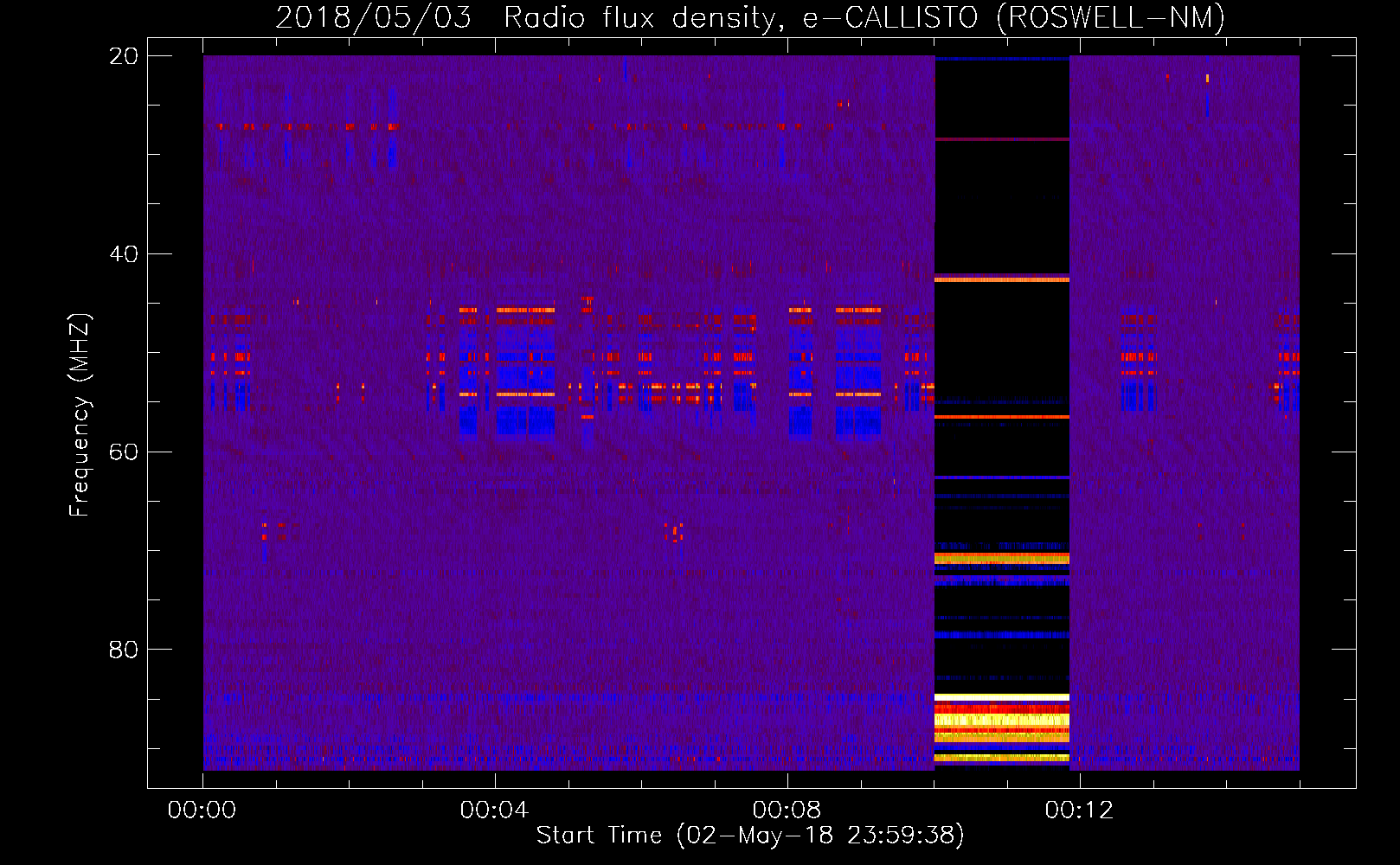Click the y-axis tick label '20'
Image resolution: width=1400 pixels, height=865 pixels.
(x=124, y=55)
